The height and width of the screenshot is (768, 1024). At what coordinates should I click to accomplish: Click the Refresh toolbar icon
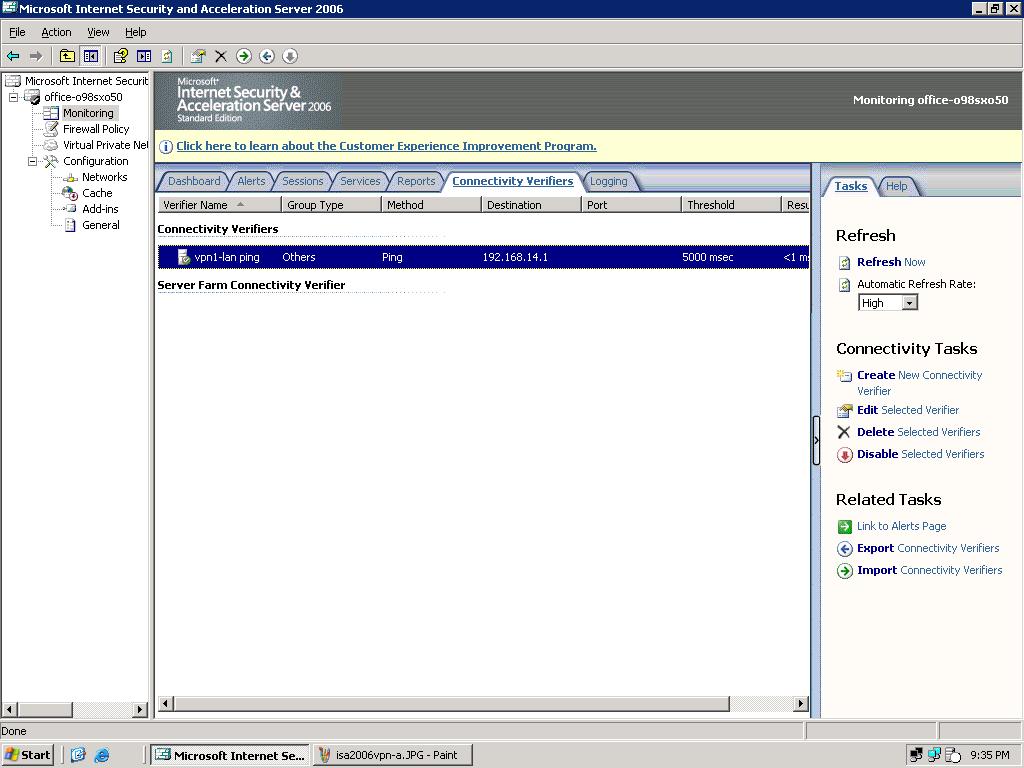pyautogui.click(x=167, y=56)
